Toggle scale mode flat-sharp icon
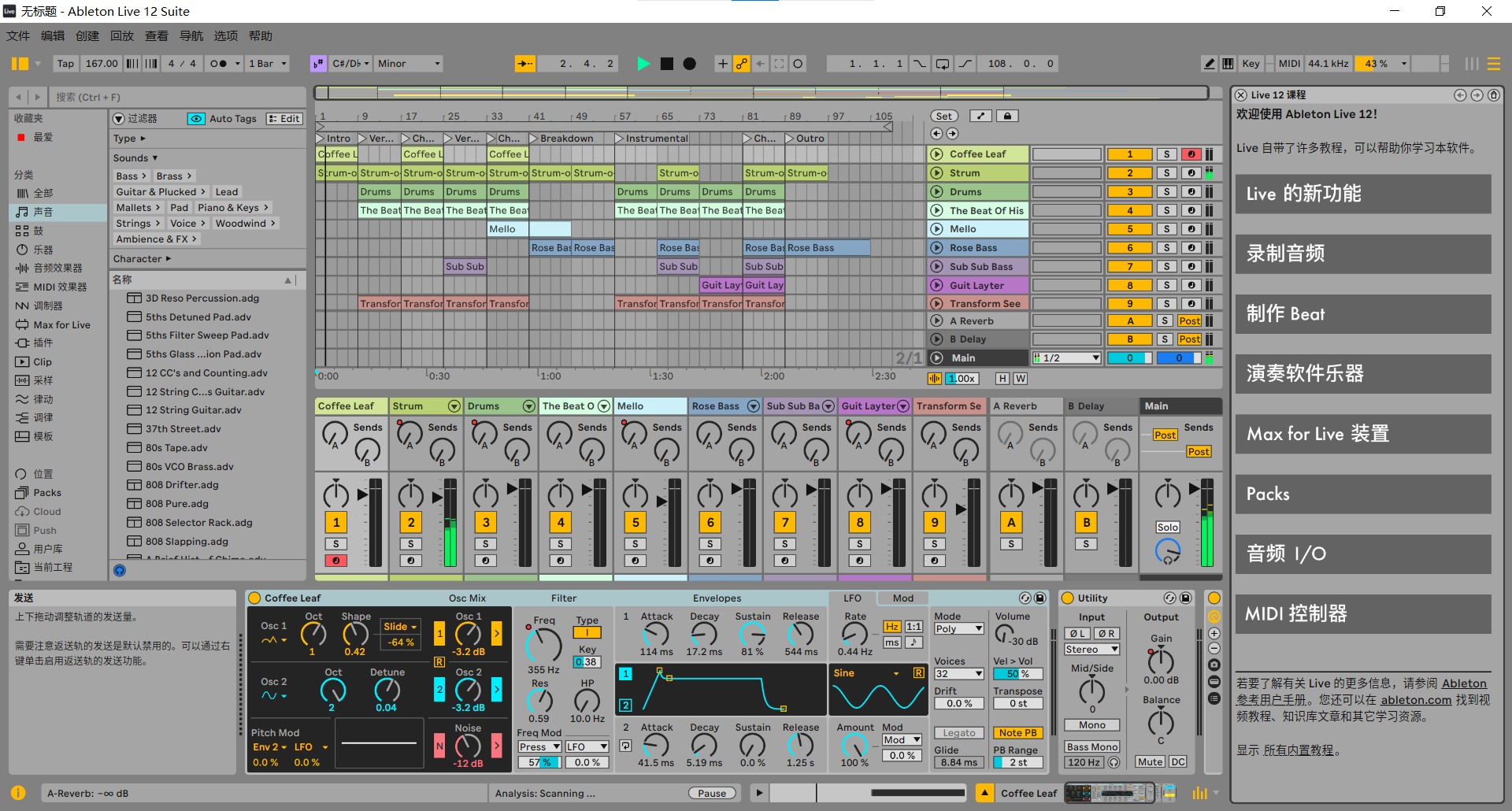The image size is (1512, 811). click(x=318, y=64)
